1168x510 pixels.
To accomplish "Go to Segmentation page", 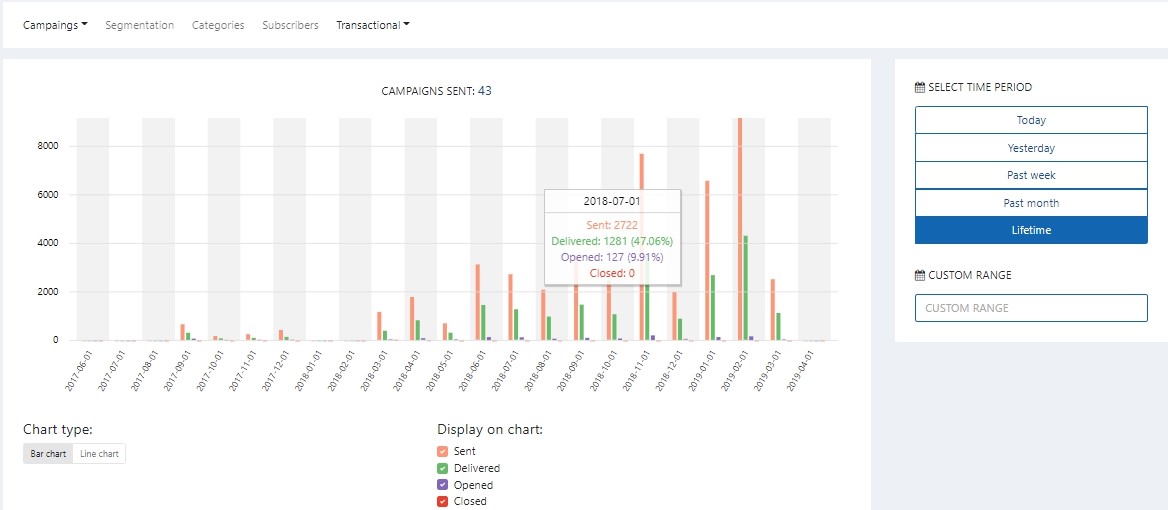I will pos(139,25).
